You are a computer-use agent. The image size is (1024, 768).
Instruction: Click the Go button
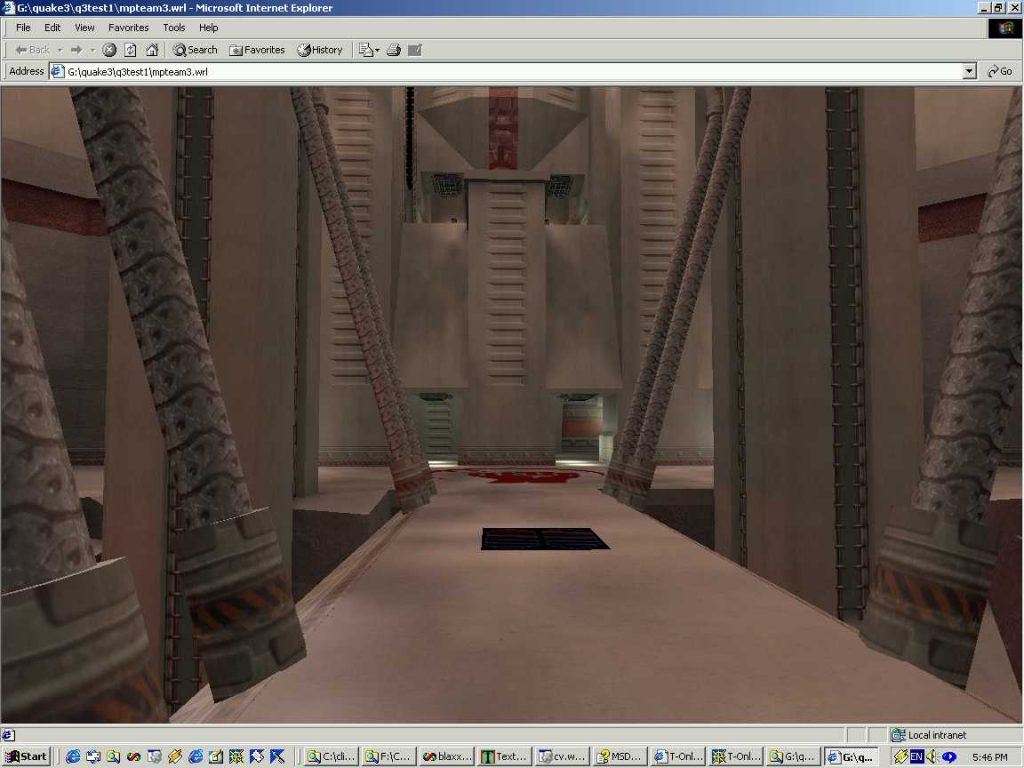click(999, 71)
